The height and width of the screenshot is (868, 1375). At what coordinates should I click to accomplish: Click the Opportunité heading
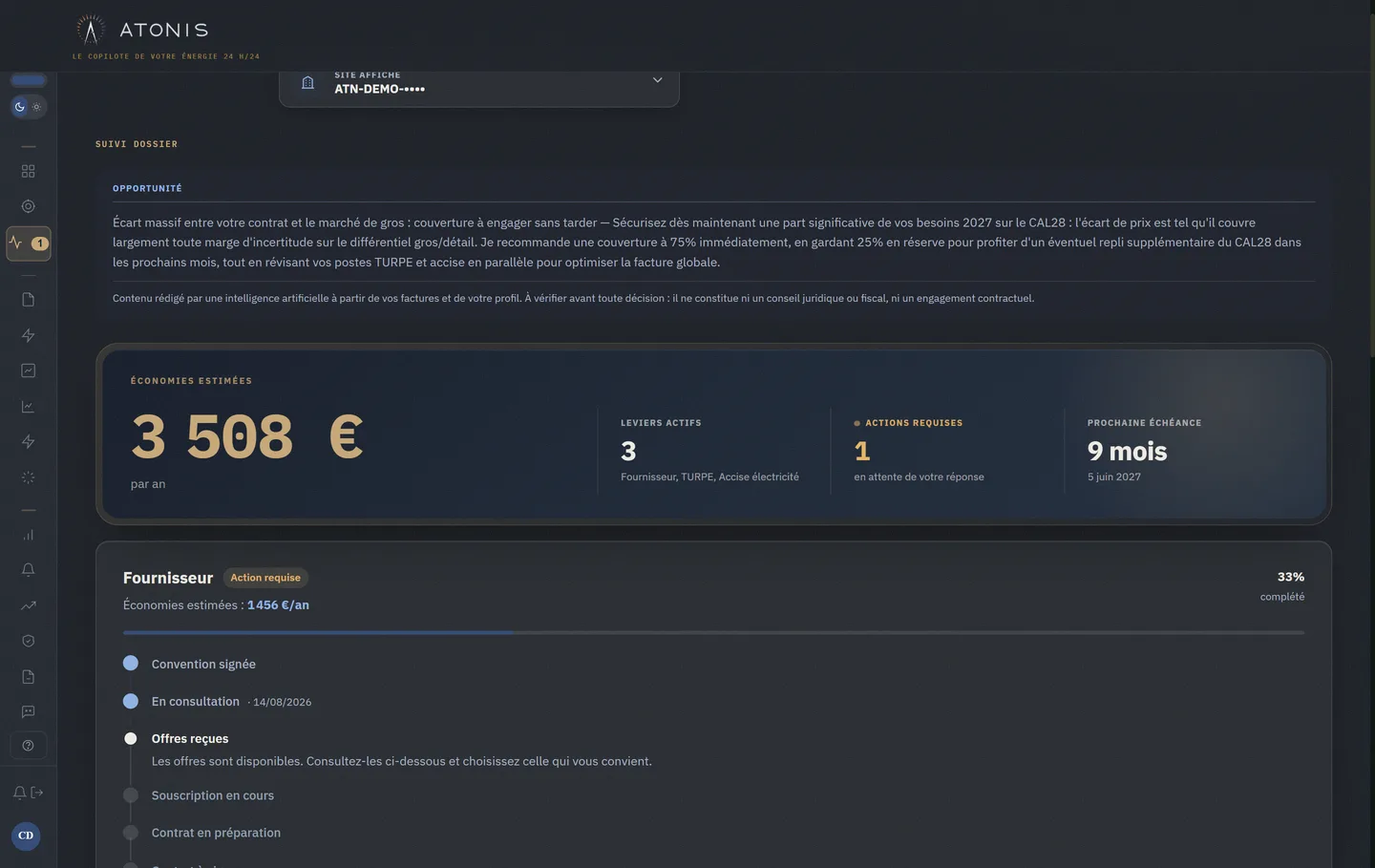147,188
